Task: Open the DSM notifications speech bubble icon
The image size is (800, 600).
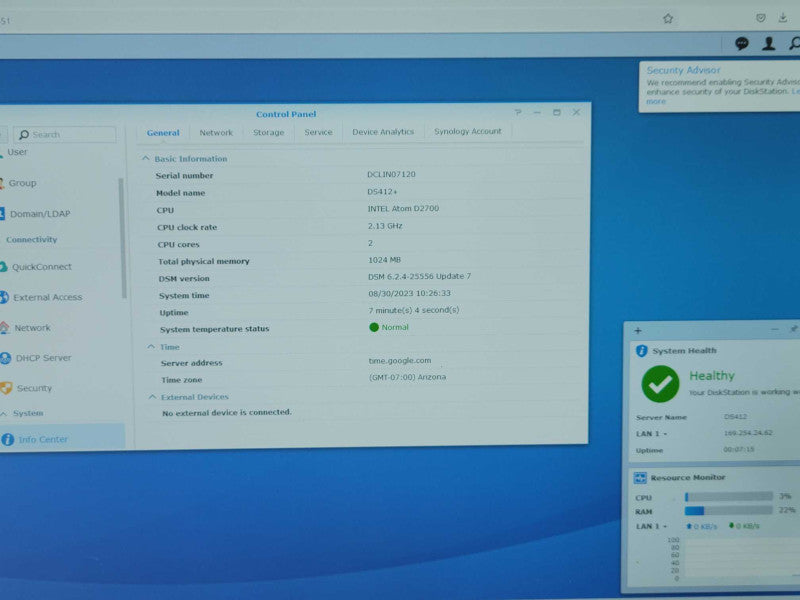Action: tap(741, 44)
